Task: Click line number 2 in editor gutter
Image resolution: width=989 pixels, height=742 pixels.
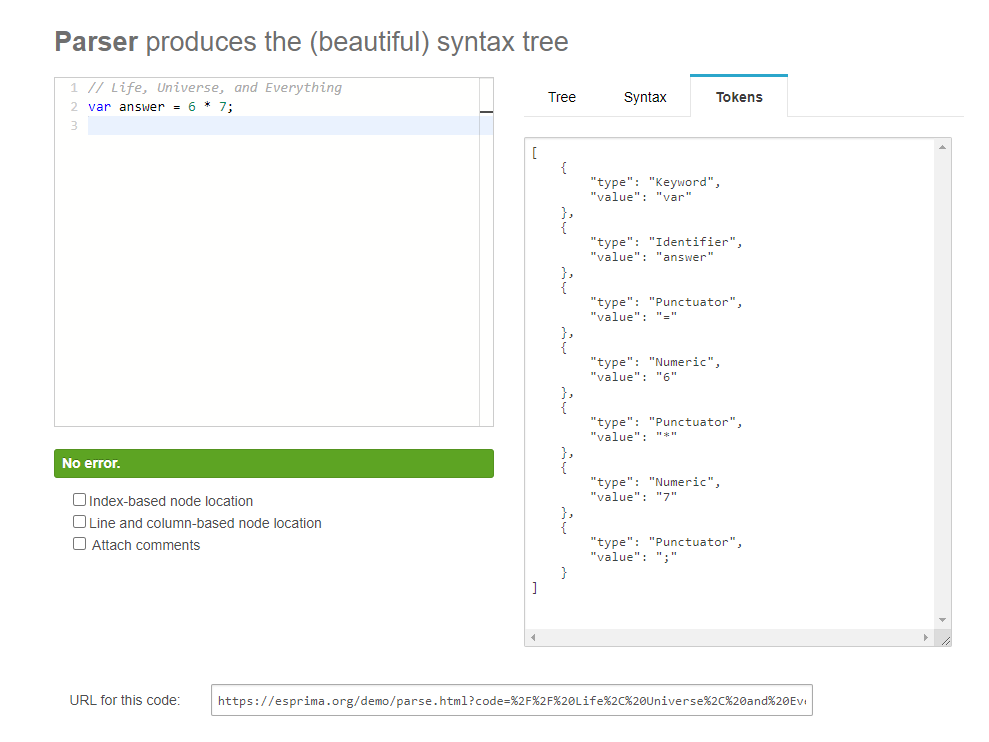Action: [x=73, y=107]
